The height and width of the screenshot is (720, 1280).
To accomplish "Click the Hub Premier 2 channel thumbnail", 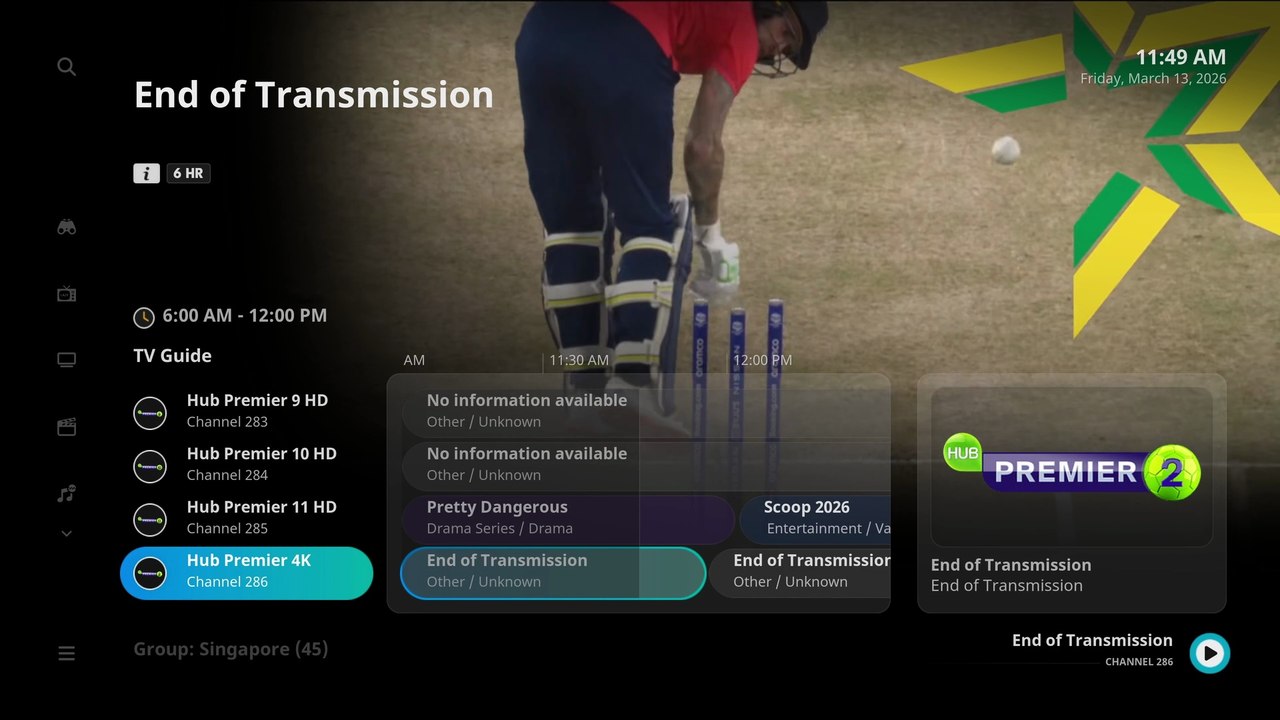I will 1072,467.
